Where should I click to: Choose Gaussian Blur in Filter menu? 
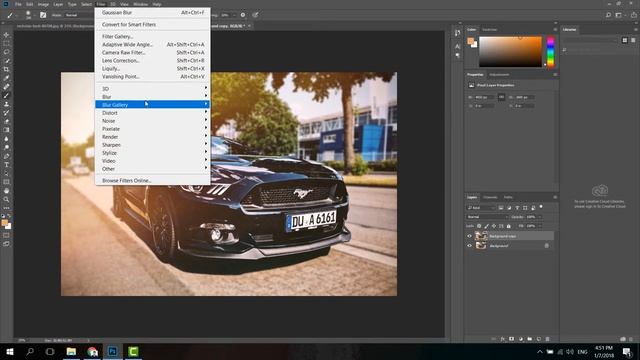click(152, 13)
